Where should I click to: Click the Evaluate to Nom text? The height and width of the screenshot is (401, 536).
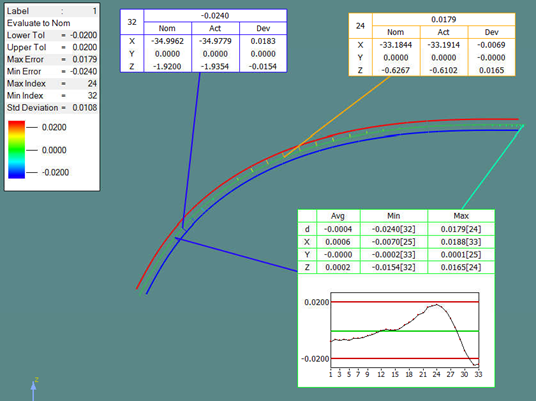click(39, 23)
